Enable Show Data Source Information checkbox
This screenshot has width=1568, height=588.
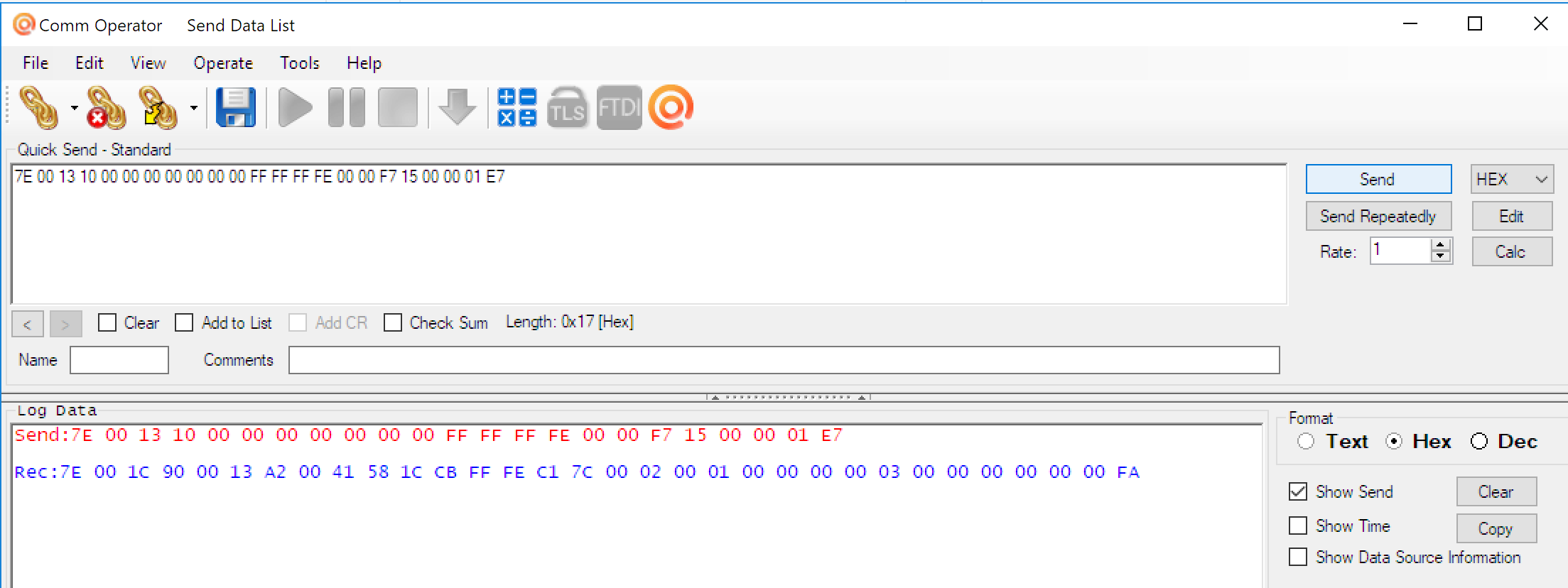[1298, 557]
